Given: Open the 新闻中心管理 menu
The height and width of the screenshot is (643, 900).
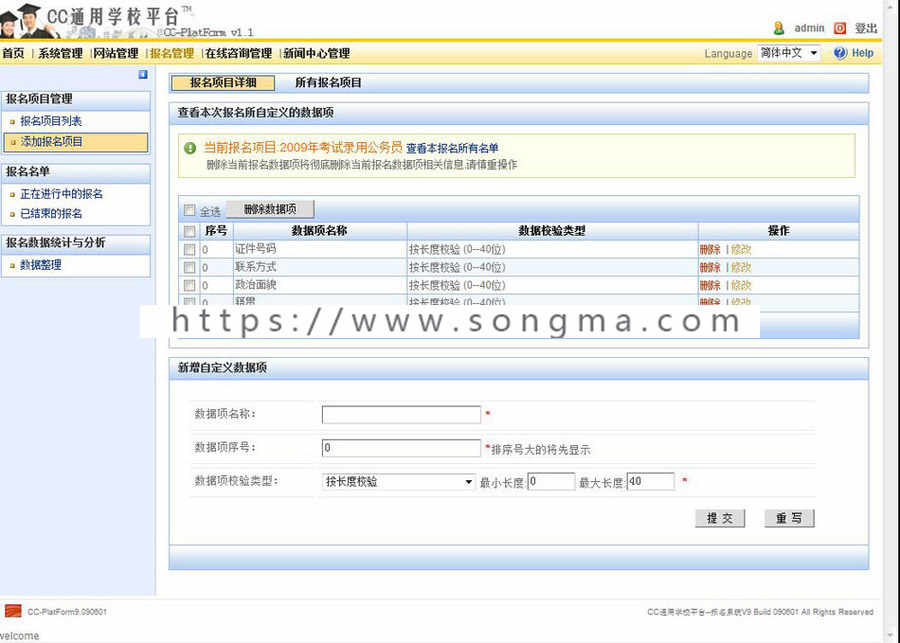Looking at the screenshot, I should tap(317, 53).
